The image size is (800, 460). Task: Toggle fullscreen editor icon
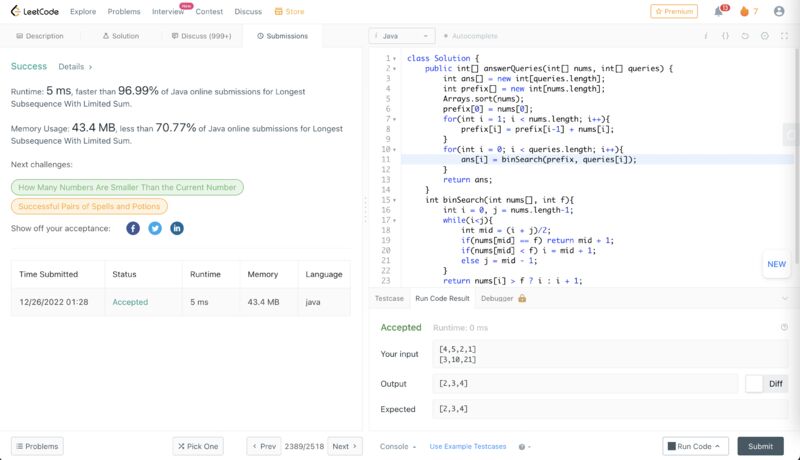[784, 36]
